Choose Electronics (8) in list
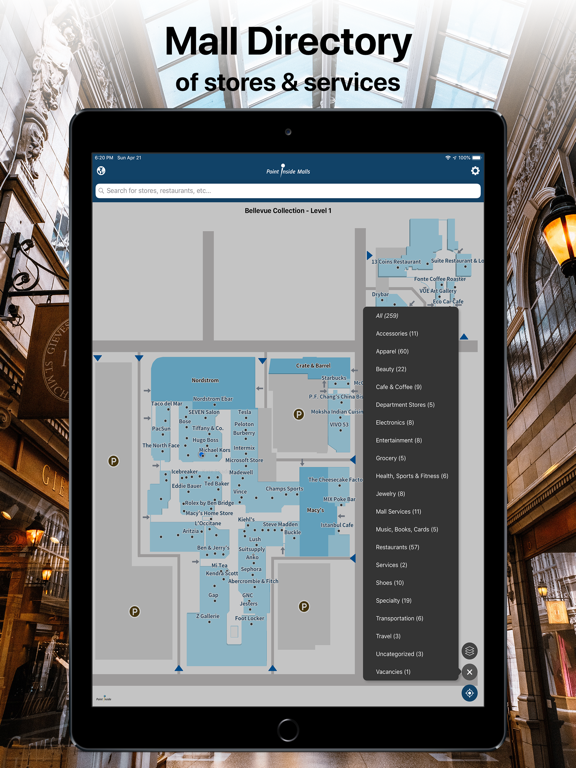The image size is (576, 768). click(395, 423)
